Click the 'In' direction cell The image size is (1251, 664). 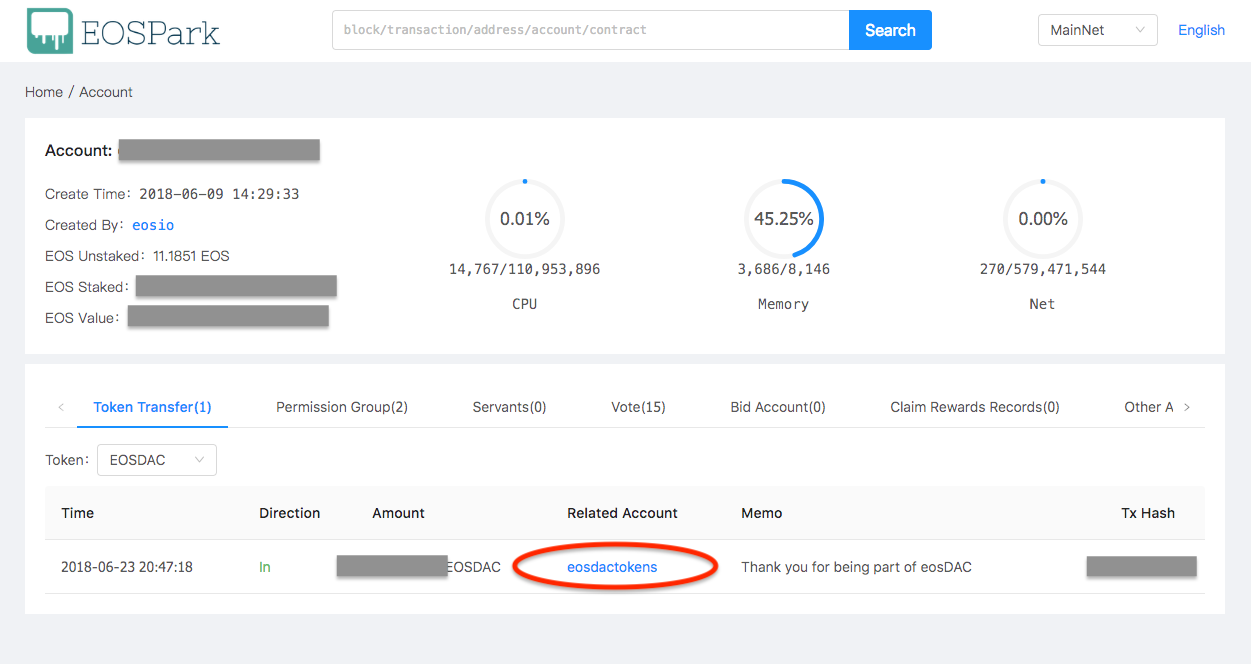[x=265, y=567]
